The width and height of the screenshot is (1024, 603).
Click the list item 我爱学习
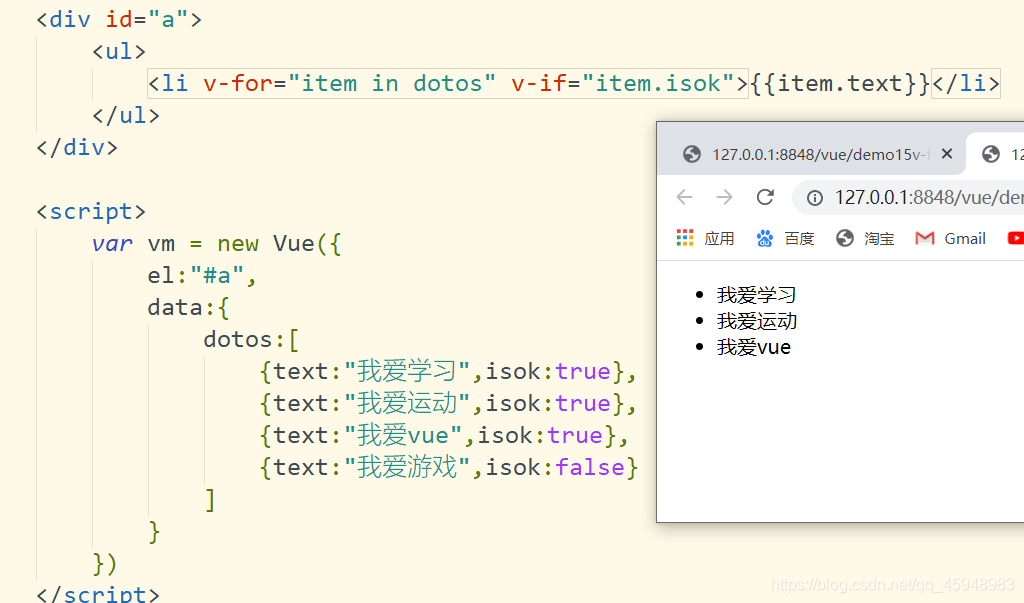(756, 295)
